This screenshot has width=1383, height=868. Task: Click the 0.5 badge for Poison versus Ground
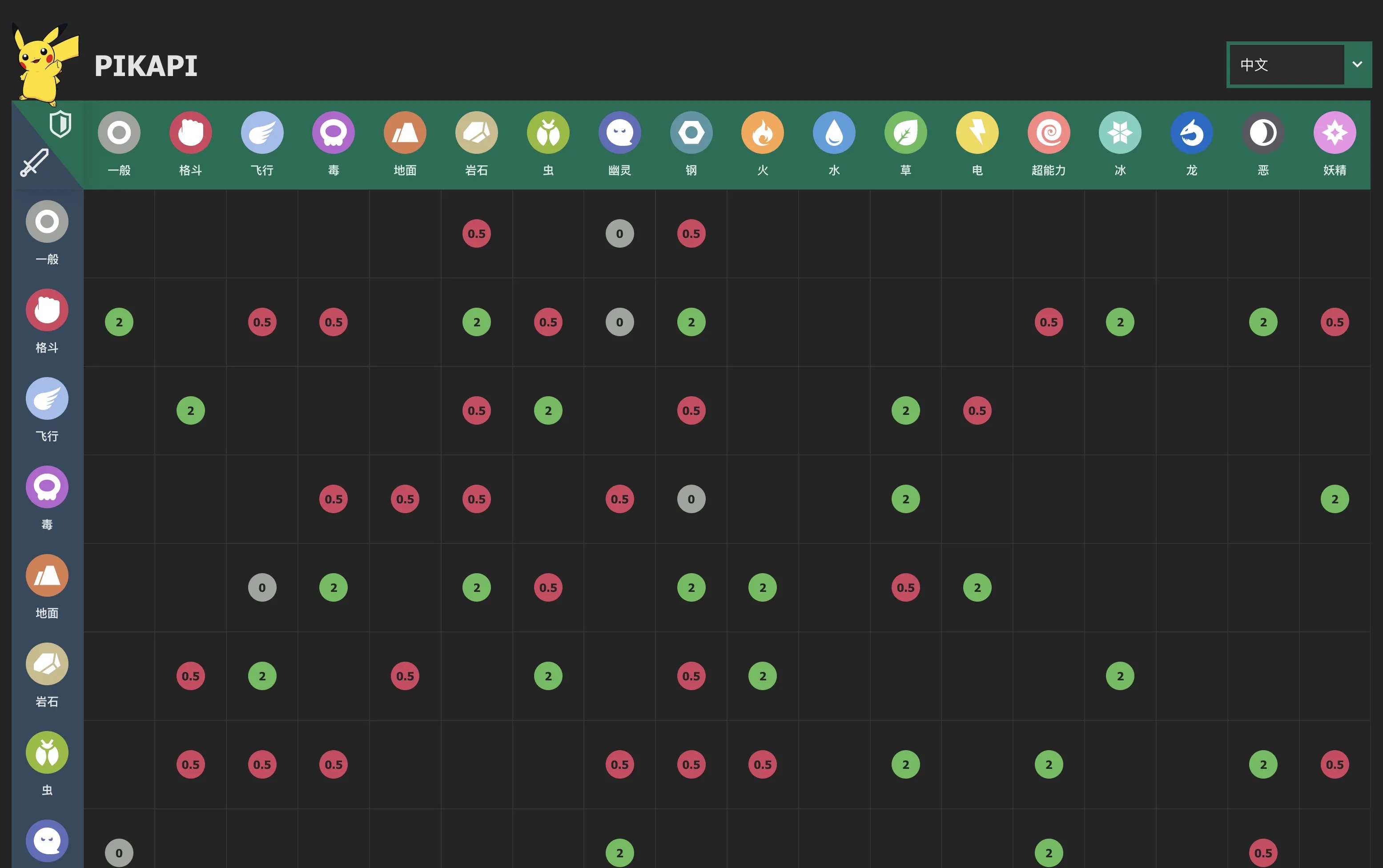tap(405, 499)
